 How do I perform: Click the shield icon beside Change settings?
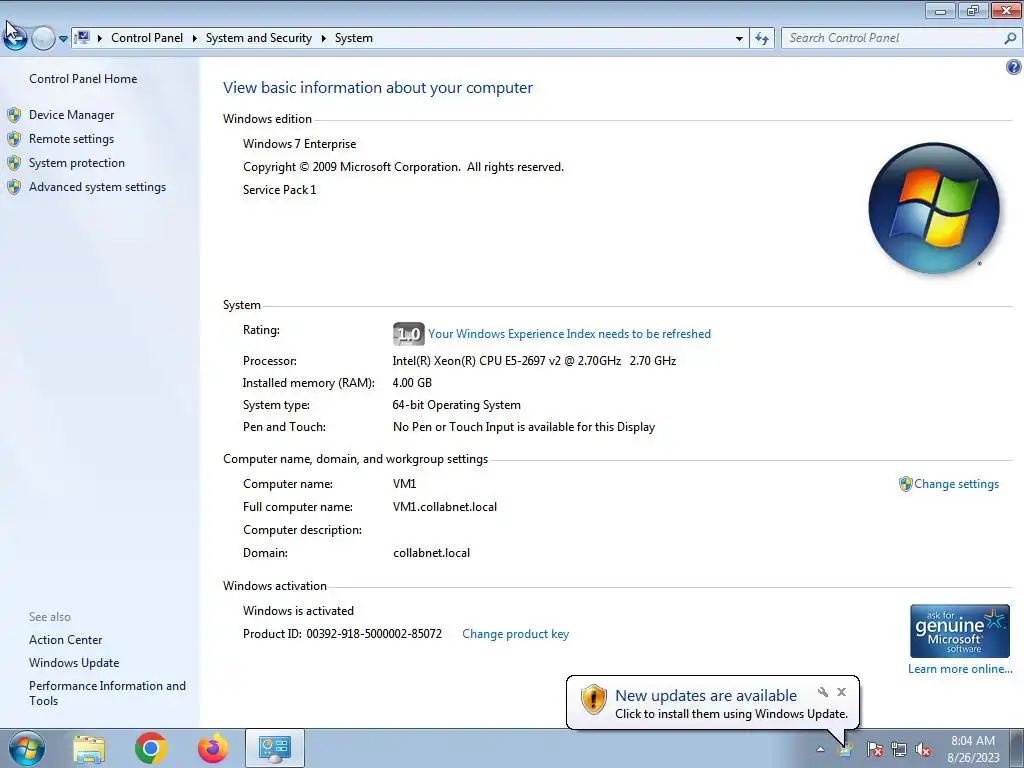coord(905,484)
